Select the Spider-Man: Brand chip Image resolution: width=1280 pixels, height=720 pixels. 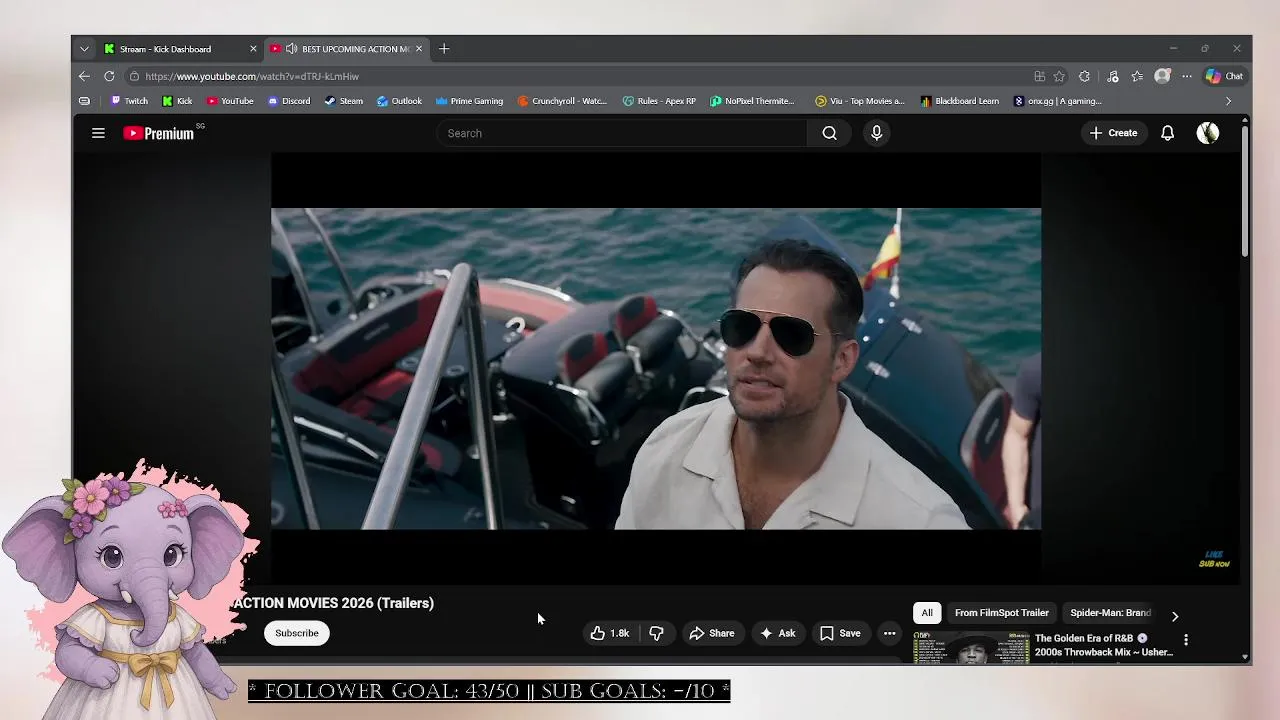pyautogui.click(x=1110, y=613)
